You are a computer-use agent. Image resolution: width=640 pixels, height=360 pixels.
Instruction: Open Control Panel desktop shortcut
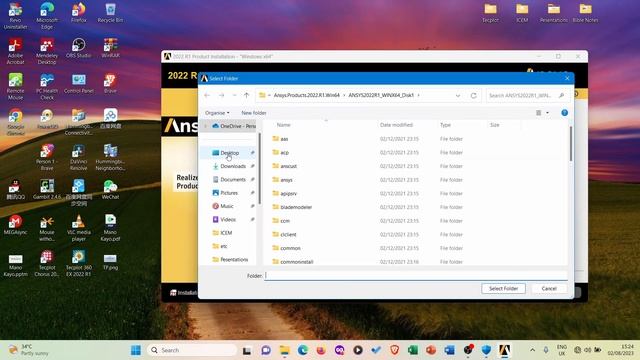tap(78, 83)
